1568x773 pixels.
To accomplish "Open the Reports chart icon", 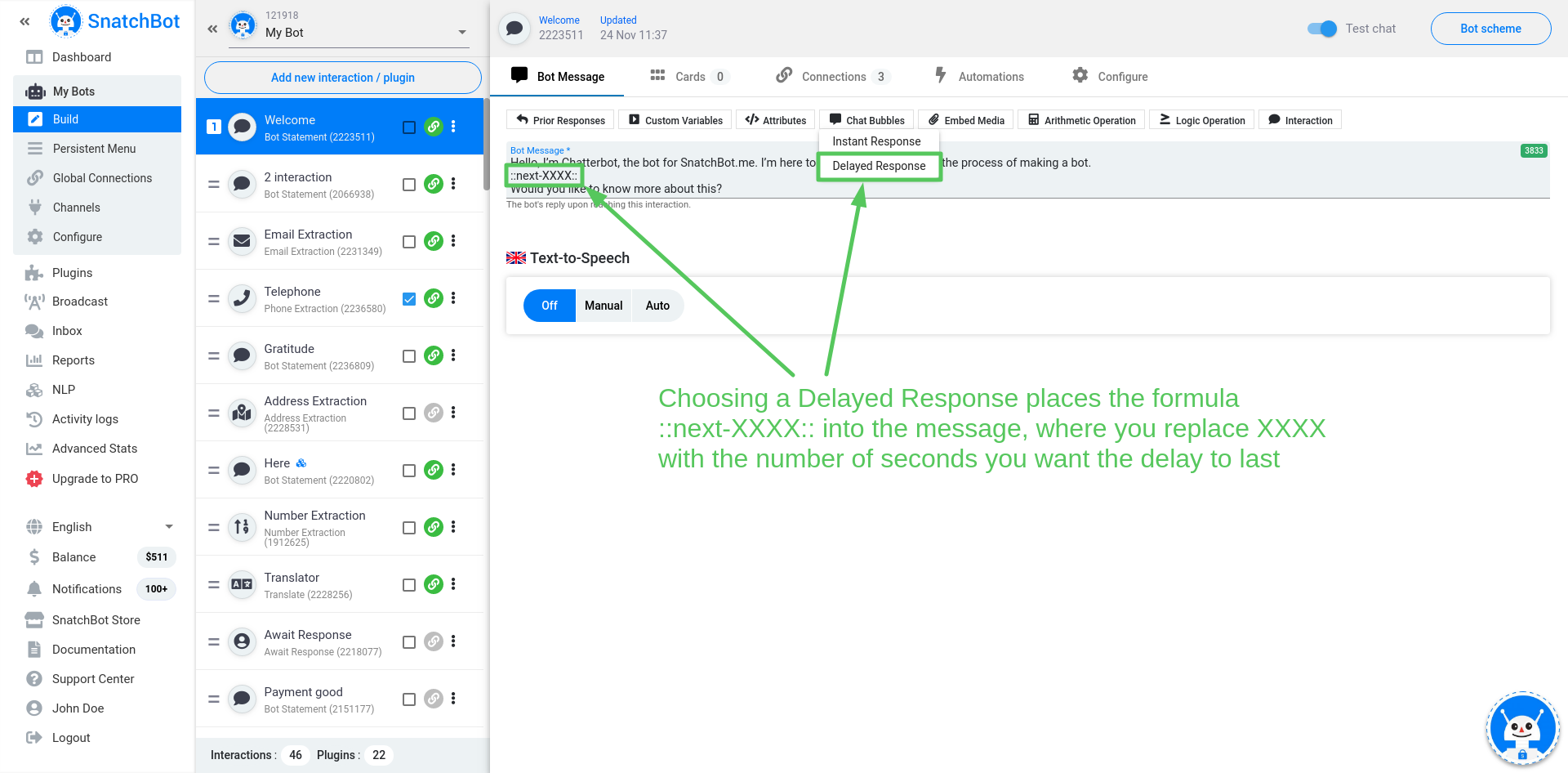I will (34, 360).
